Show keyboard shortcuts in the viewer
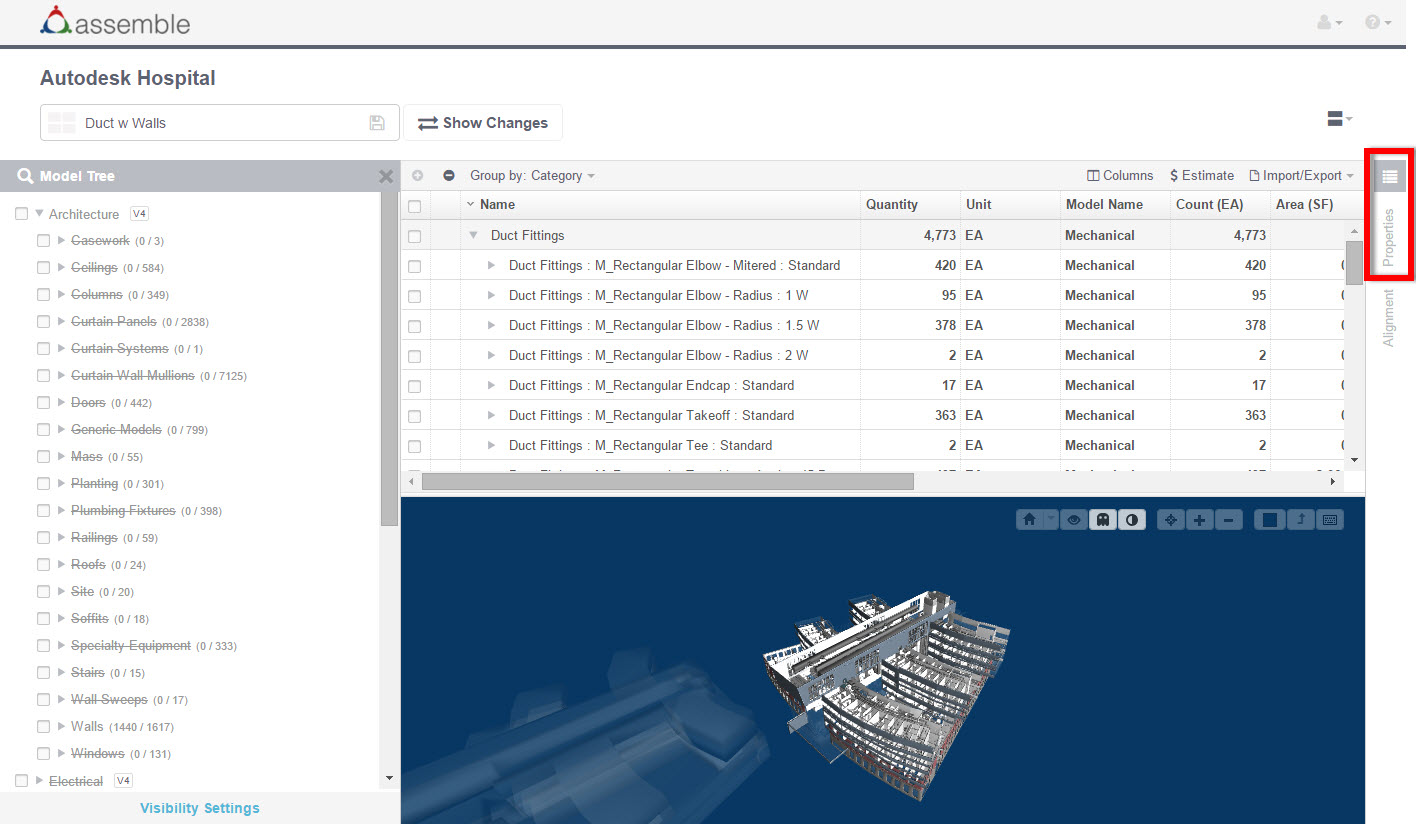This screenshot has width=1416, height=824. tap(1329, 520)
